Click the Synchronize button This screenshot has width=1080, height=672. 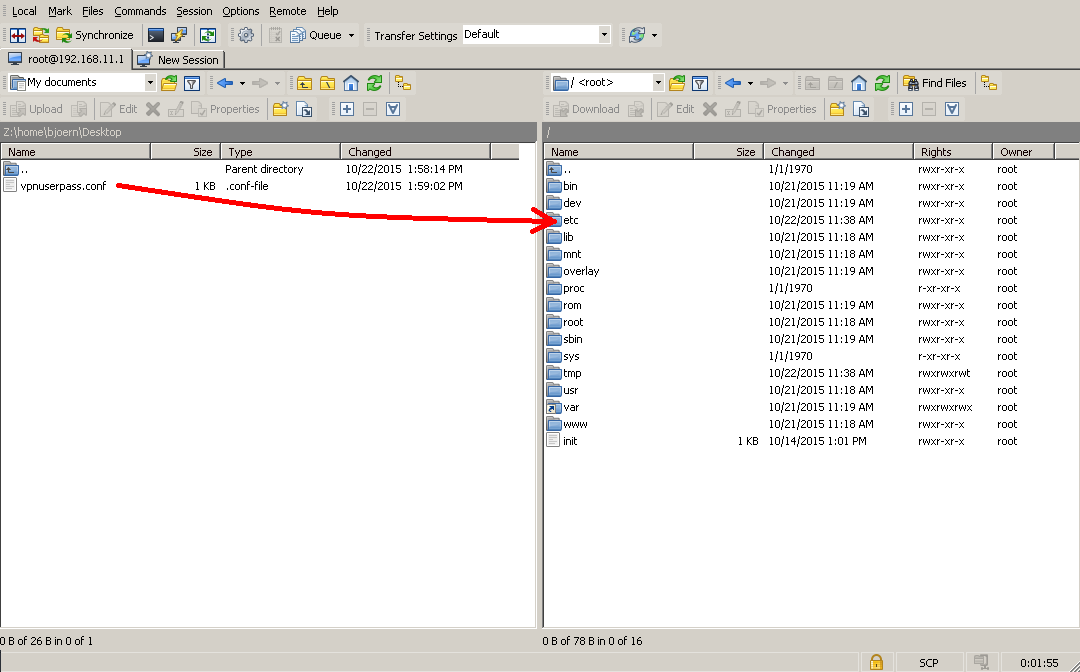tap(95, 35)
